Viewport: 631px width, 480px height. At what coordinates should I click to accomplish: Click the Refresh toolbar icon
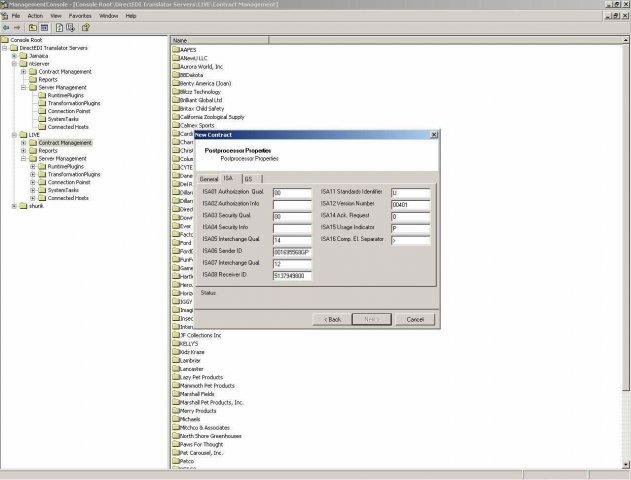59,28
